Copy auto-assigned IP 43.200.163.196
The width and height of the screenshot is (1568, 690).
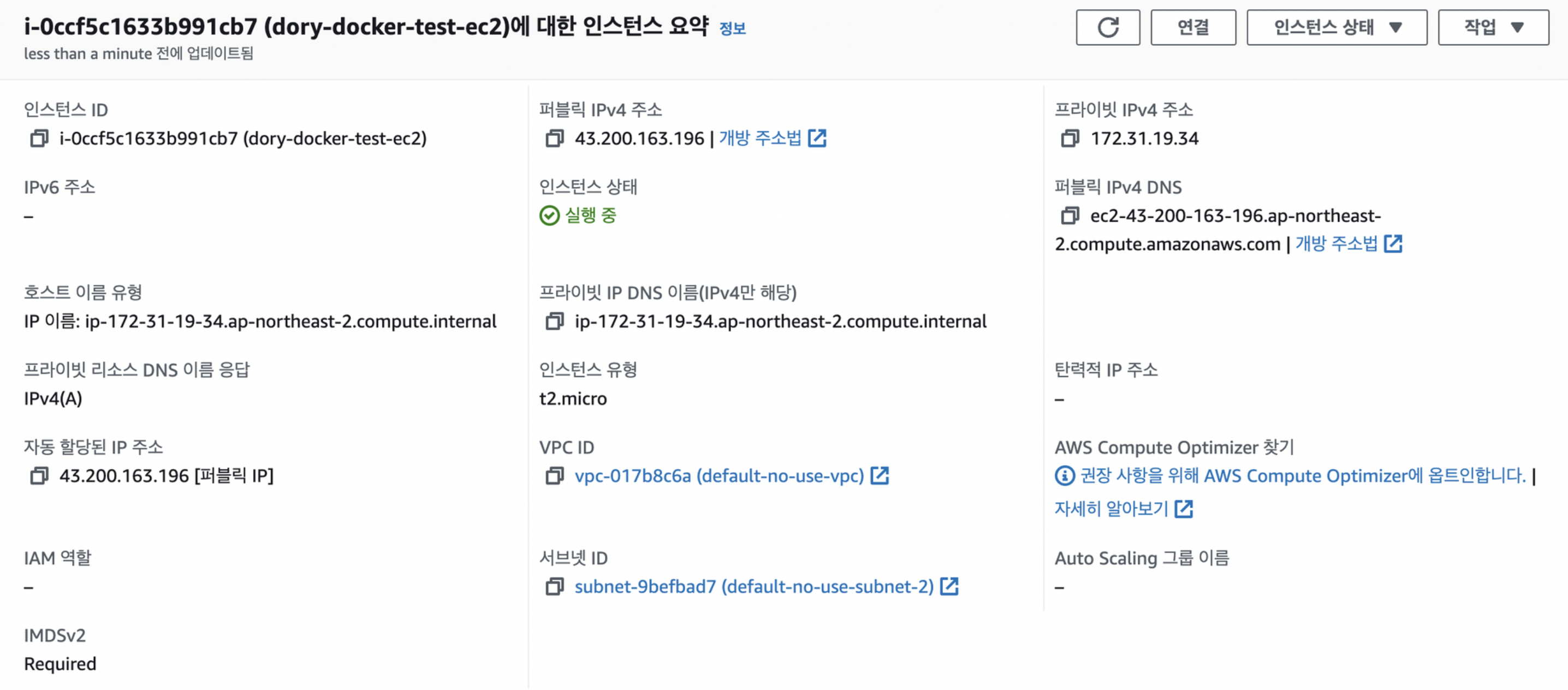[x=39, y=476]
